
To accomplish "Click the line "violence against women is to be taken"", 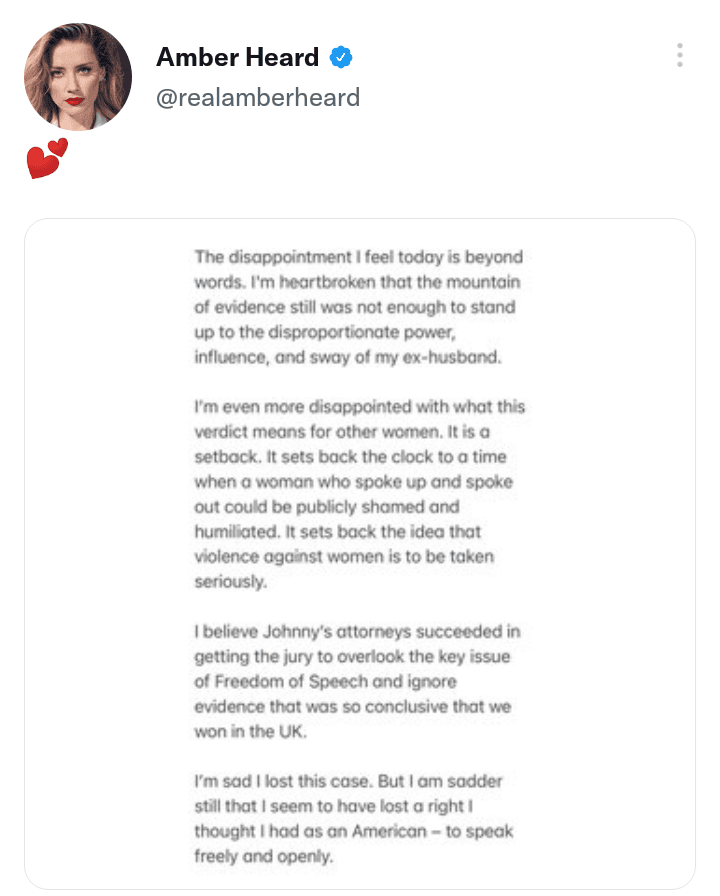I will click(344, 557).
